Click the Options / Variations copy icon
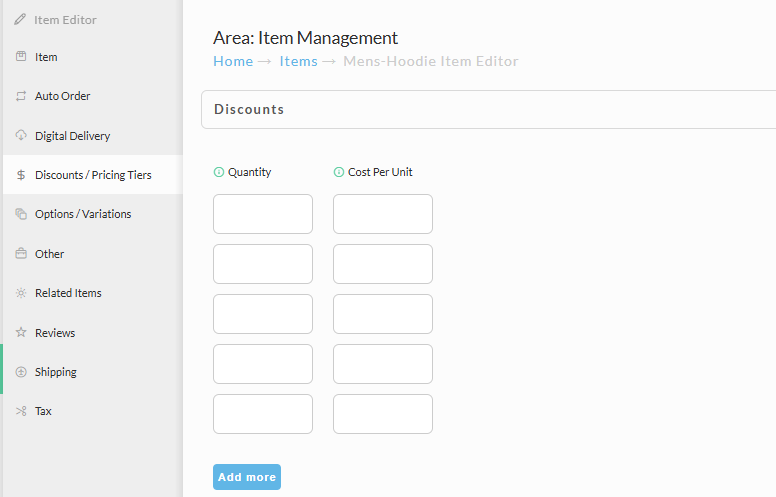 (21, 213)
